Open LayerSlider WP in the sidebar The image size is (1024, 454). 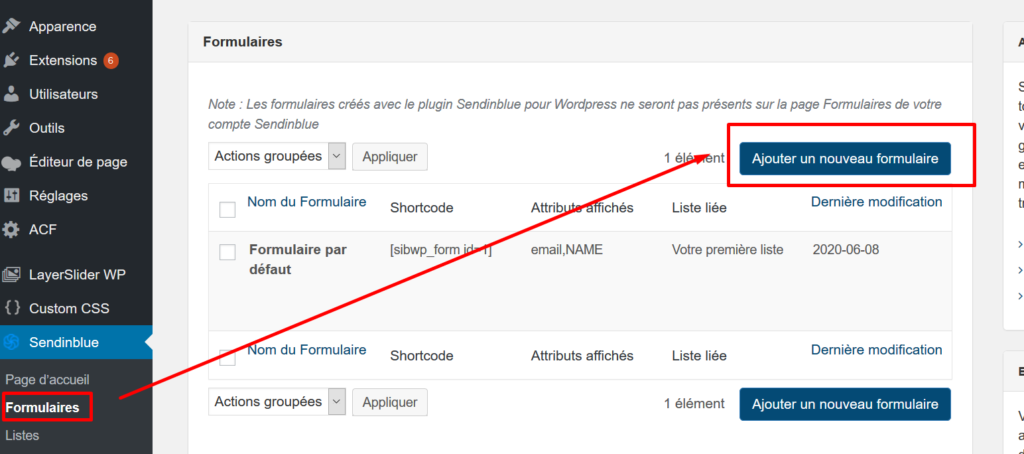76,274
